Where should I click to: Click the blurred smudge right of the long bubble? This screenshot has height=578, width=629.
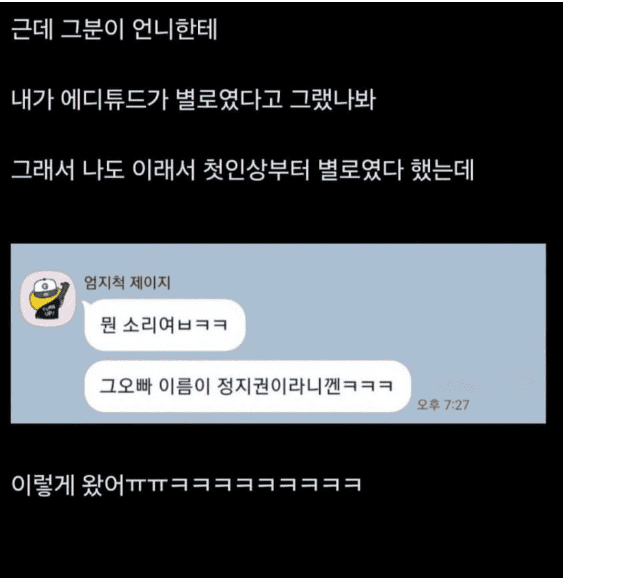click(457, 387)
